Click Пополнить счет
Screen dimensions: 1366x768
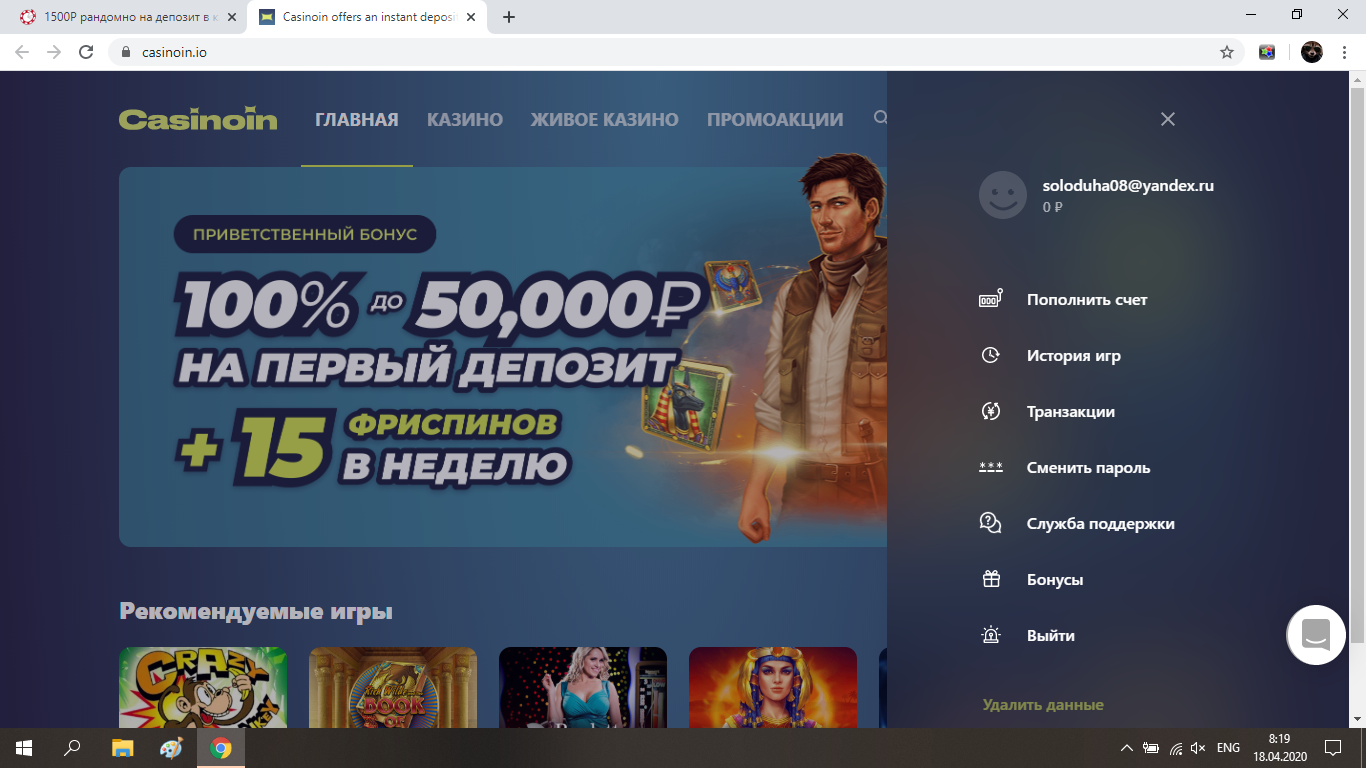coord(1087,299)
